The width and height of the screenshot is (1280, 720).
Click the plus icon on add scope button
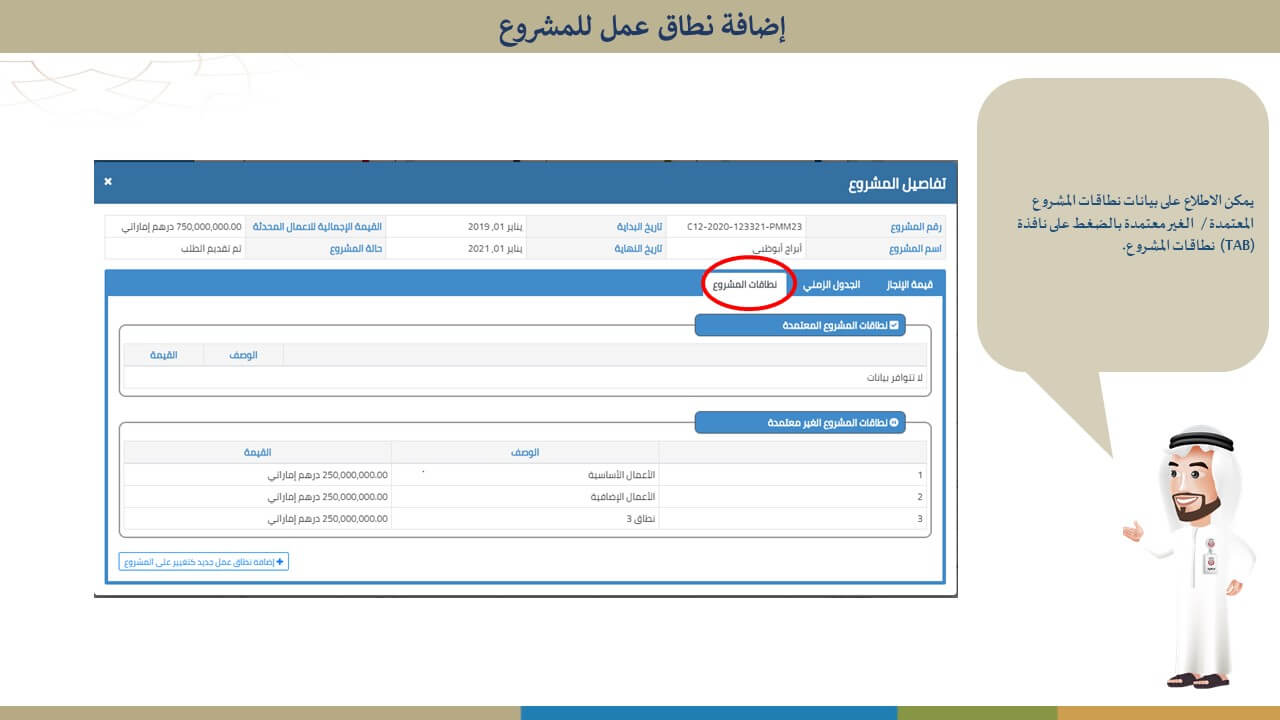click(x=280, y=562)
